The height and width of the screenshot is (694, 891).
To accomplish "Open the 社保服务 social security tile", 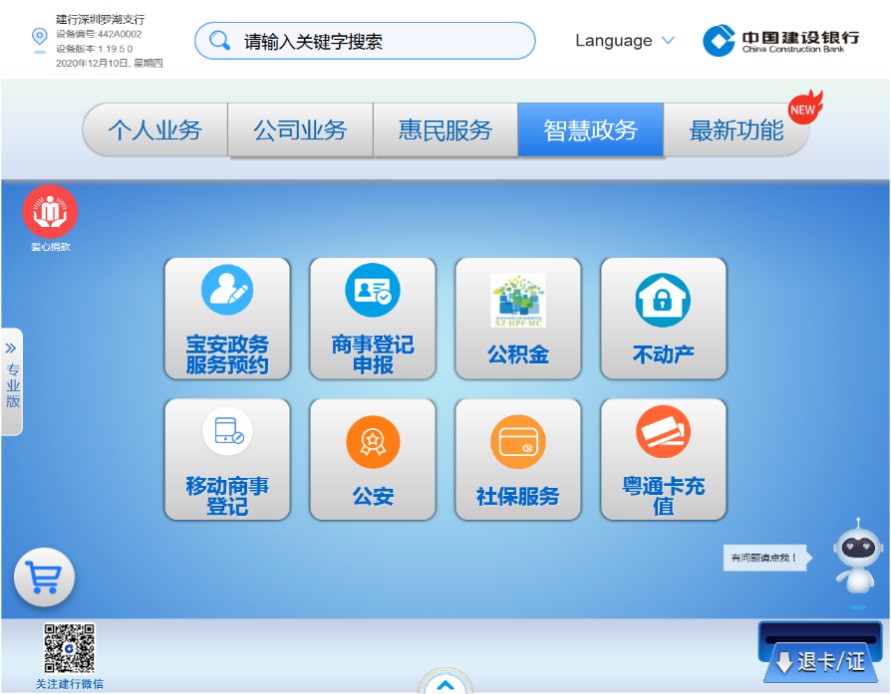I will coord(518,459).
